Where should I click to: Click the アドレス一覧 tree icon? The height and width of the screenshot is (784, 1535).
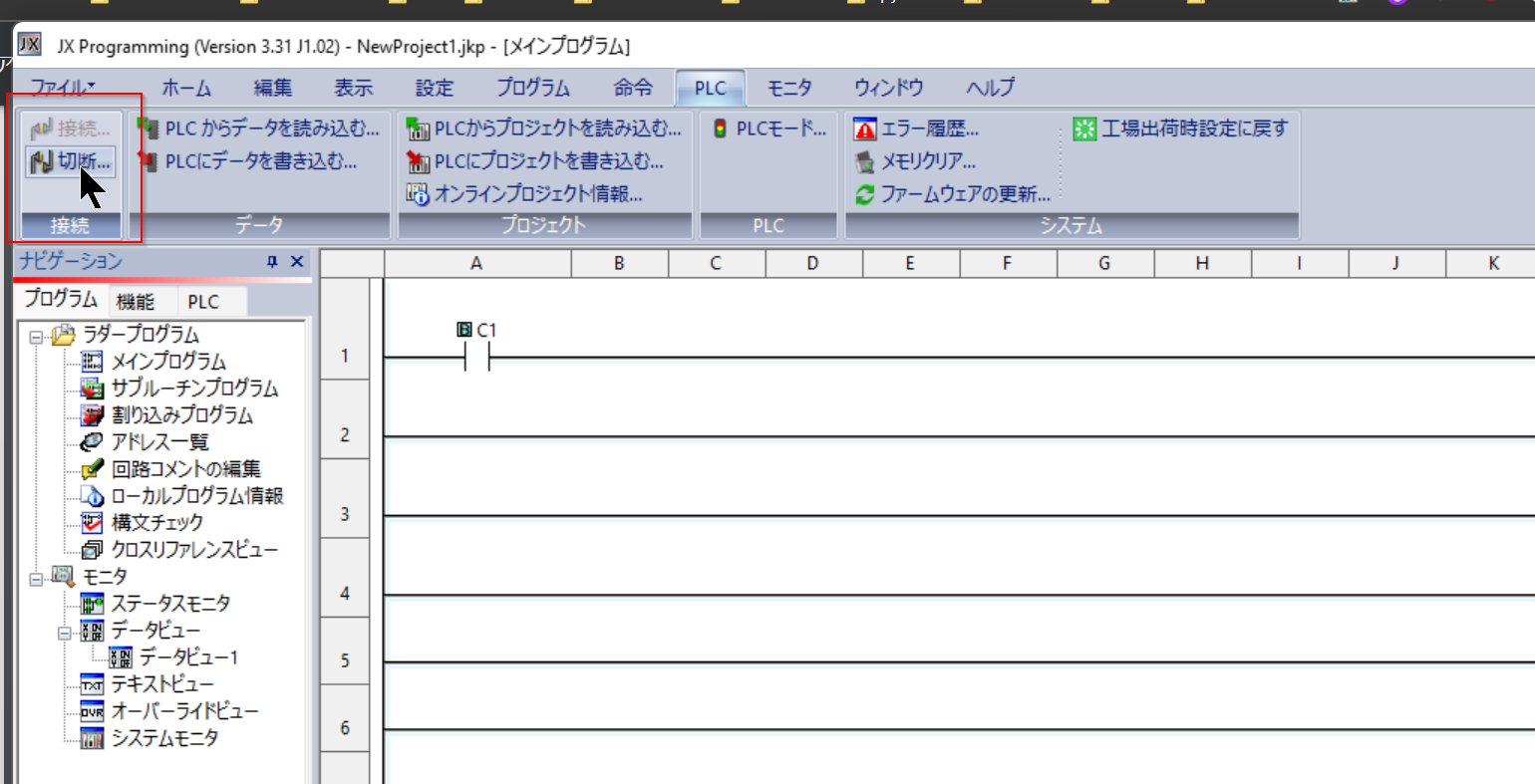(92, 441)
